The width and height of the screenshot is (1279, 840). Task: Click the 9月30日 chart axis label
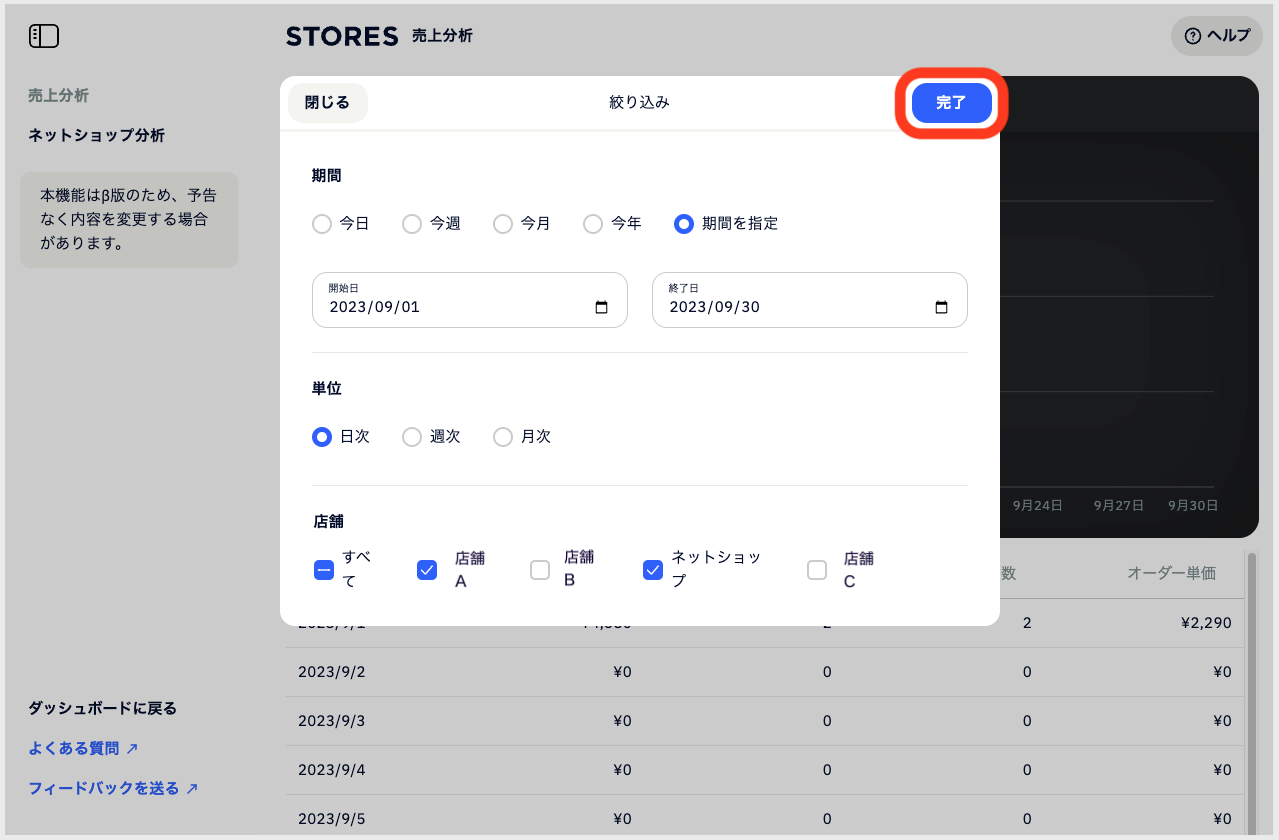click(x=1194, y=505)
